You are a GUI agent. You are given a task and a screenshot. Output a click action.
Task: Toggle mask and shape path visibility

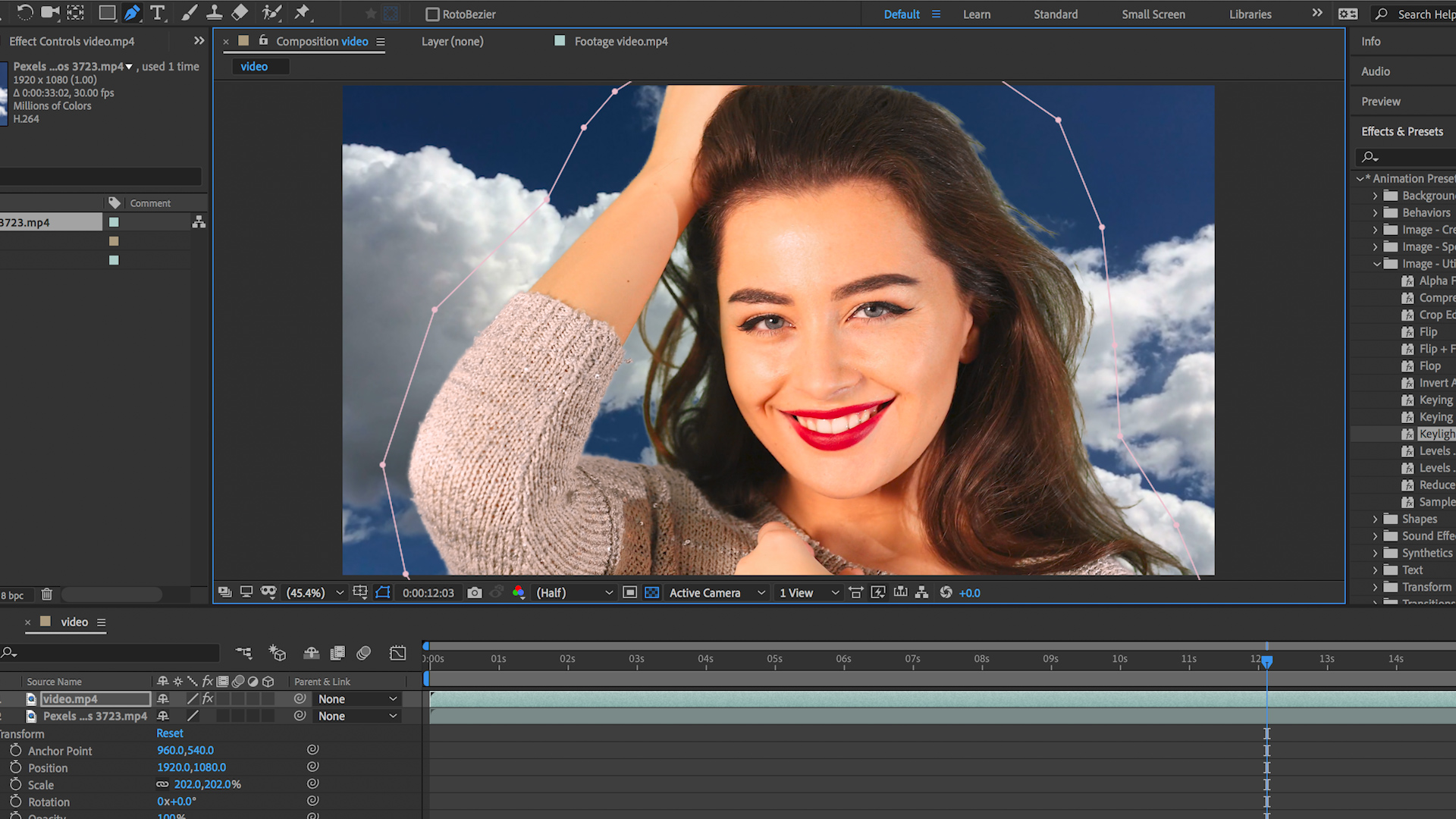(383, 593)
